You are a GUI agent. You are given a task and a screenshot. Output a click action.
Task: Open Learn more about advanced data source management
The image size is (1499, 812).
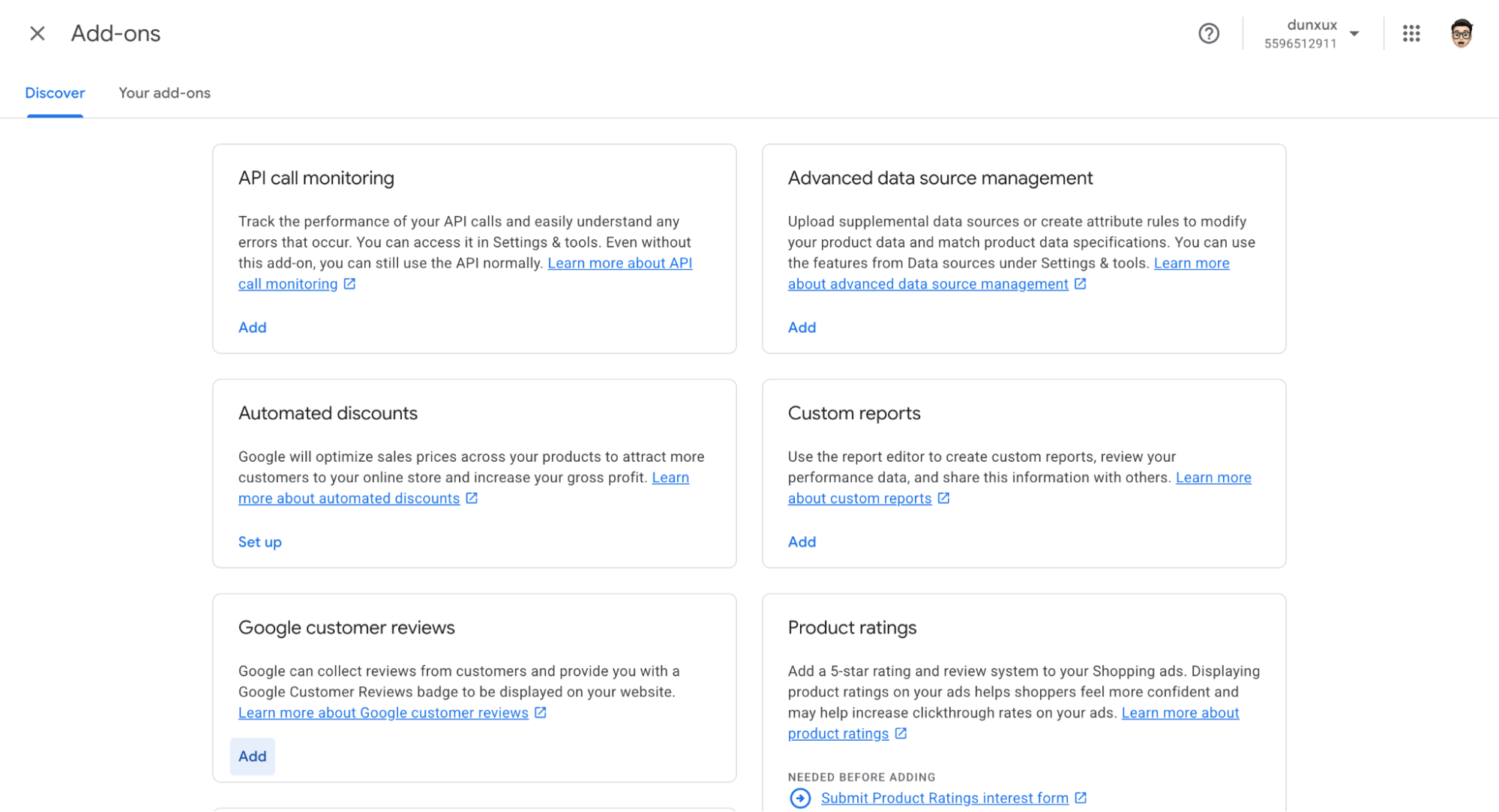pos(928,284)
